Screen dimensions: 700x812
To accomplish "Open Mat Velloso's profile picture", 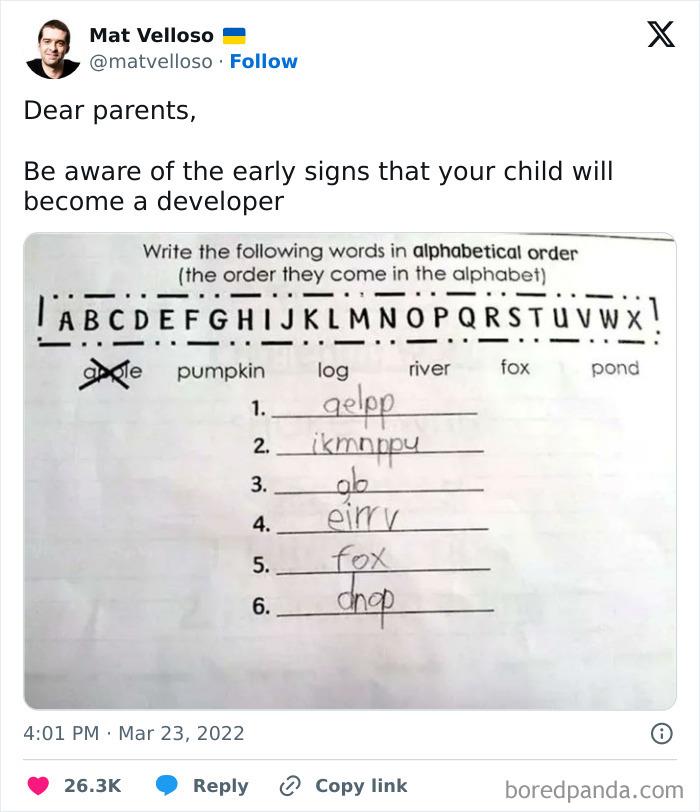I will click(55, 47).
